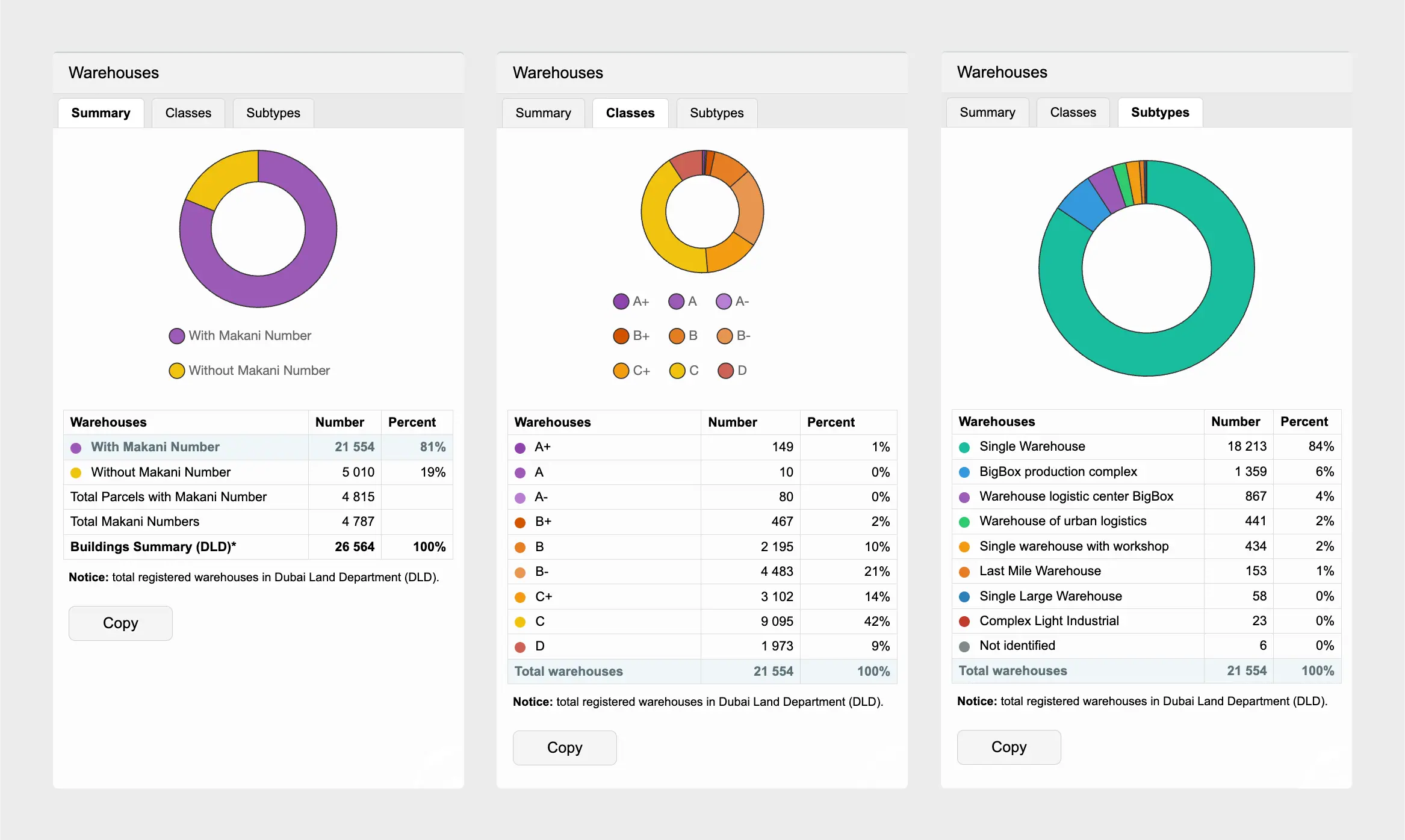Click the A legend circle in Classes chart
This screenshot has width=1405, height=840.
click(676, 301)
